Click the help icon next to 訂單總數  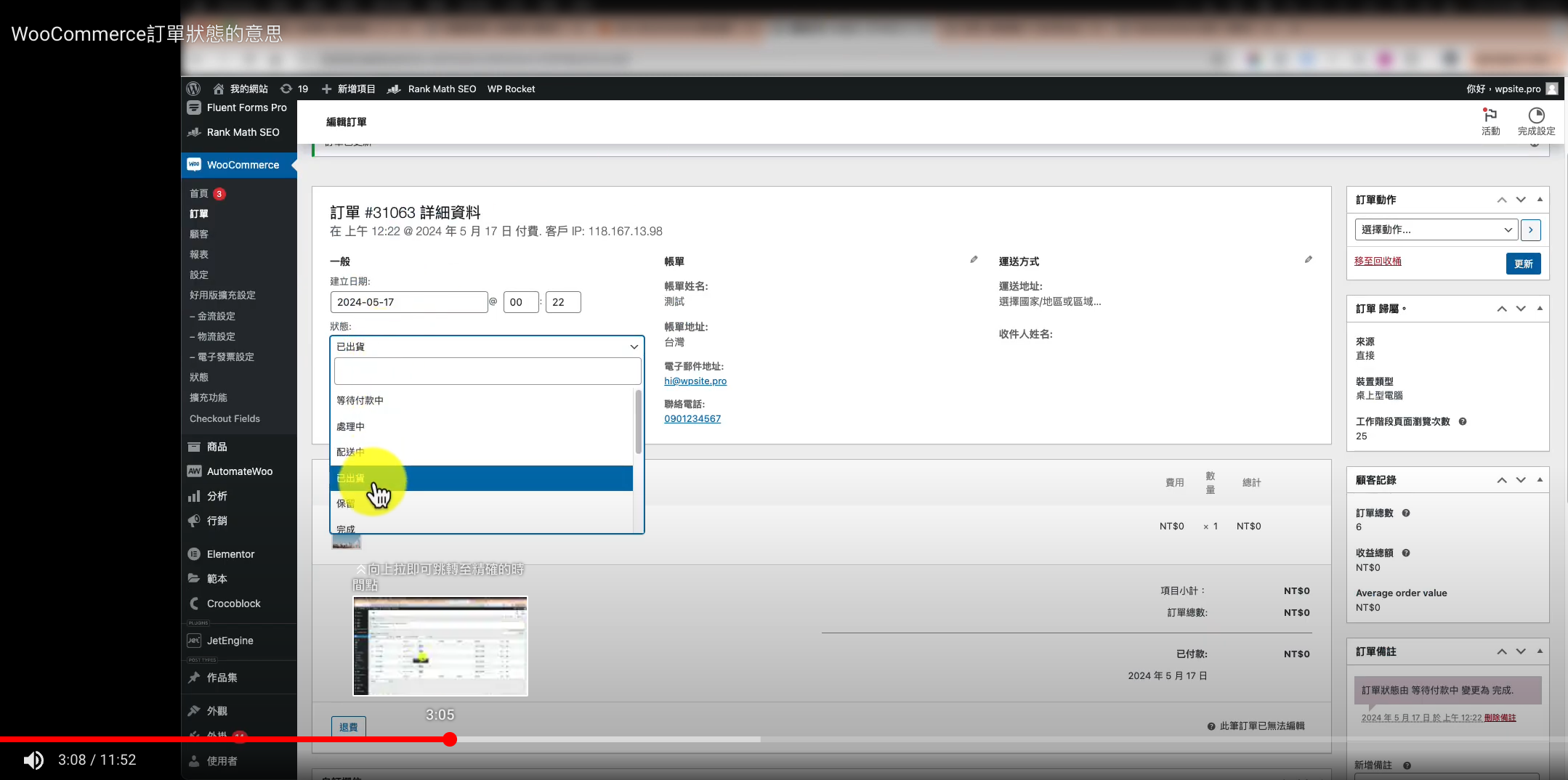point(1406,513)
